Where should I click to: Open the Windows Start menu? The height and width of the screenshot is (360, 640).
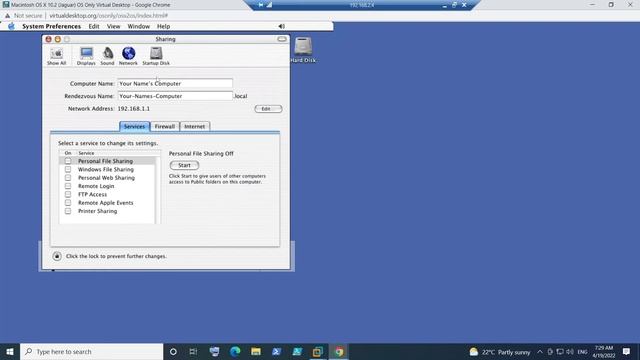coord(10,351)
